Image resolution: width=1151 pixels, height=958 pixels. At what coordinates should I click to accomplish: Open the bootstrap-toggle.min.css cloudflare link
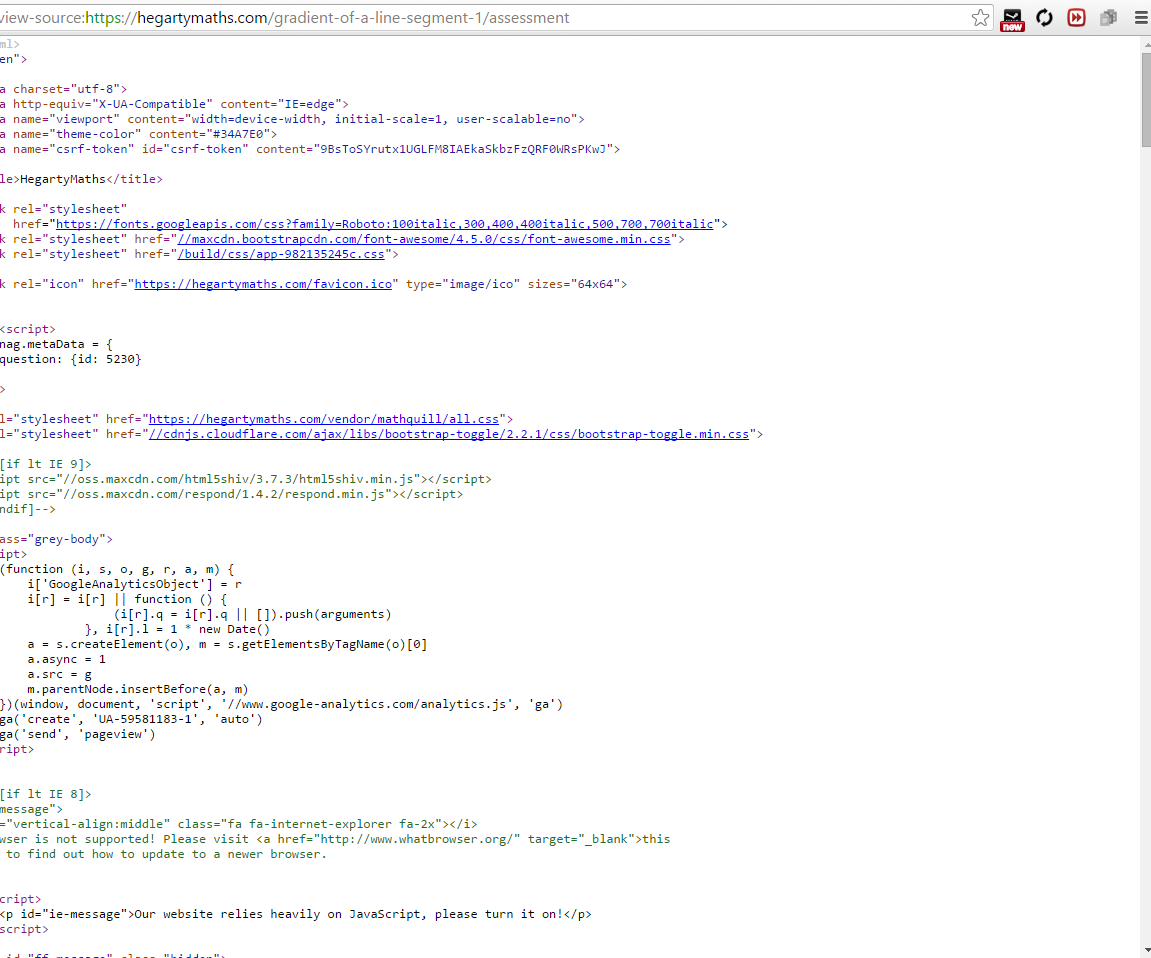click(449, 435)
